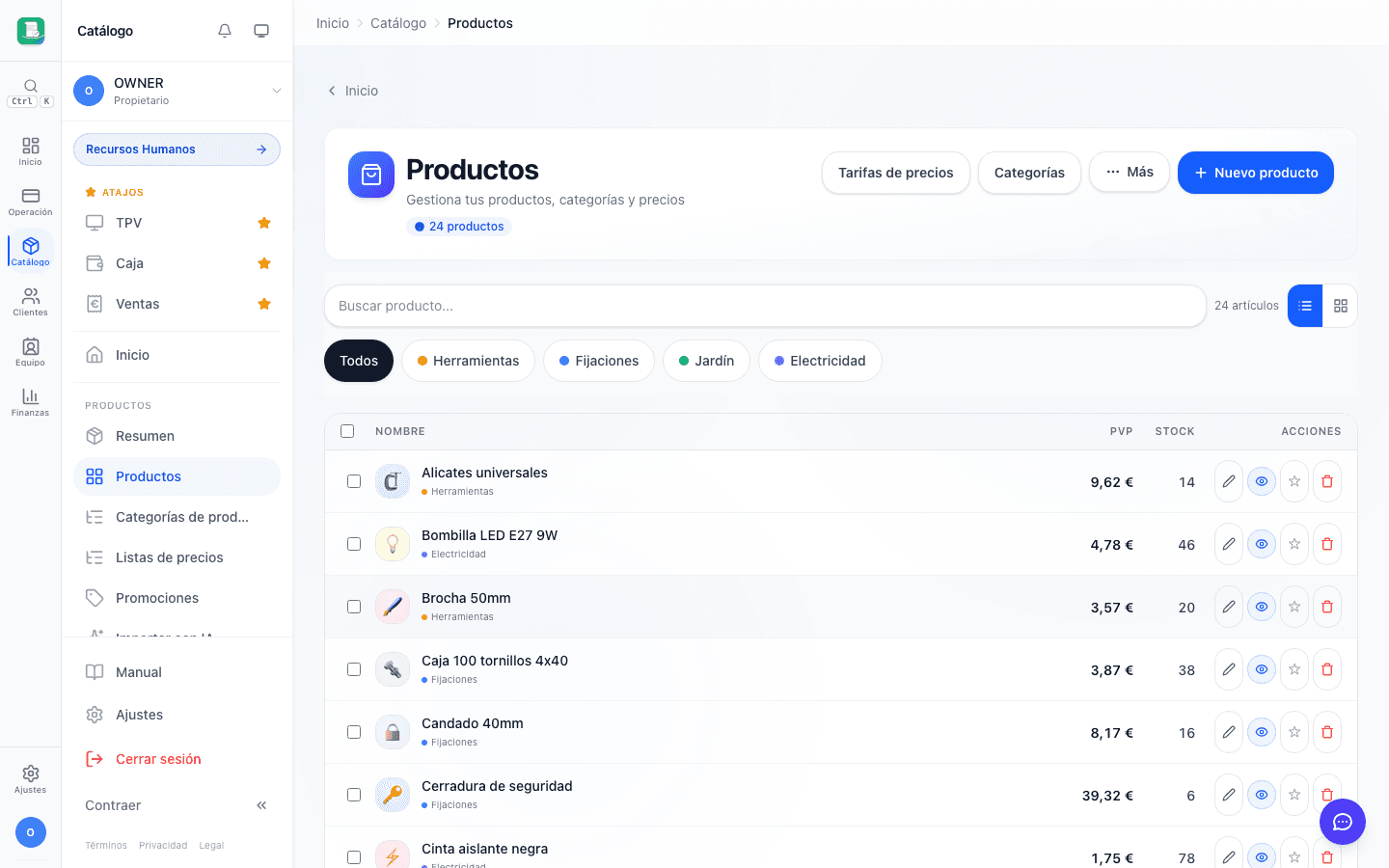Open Ajustes gear in the icon rail
Screen dimensions: 1389x868
coord(31,779)
